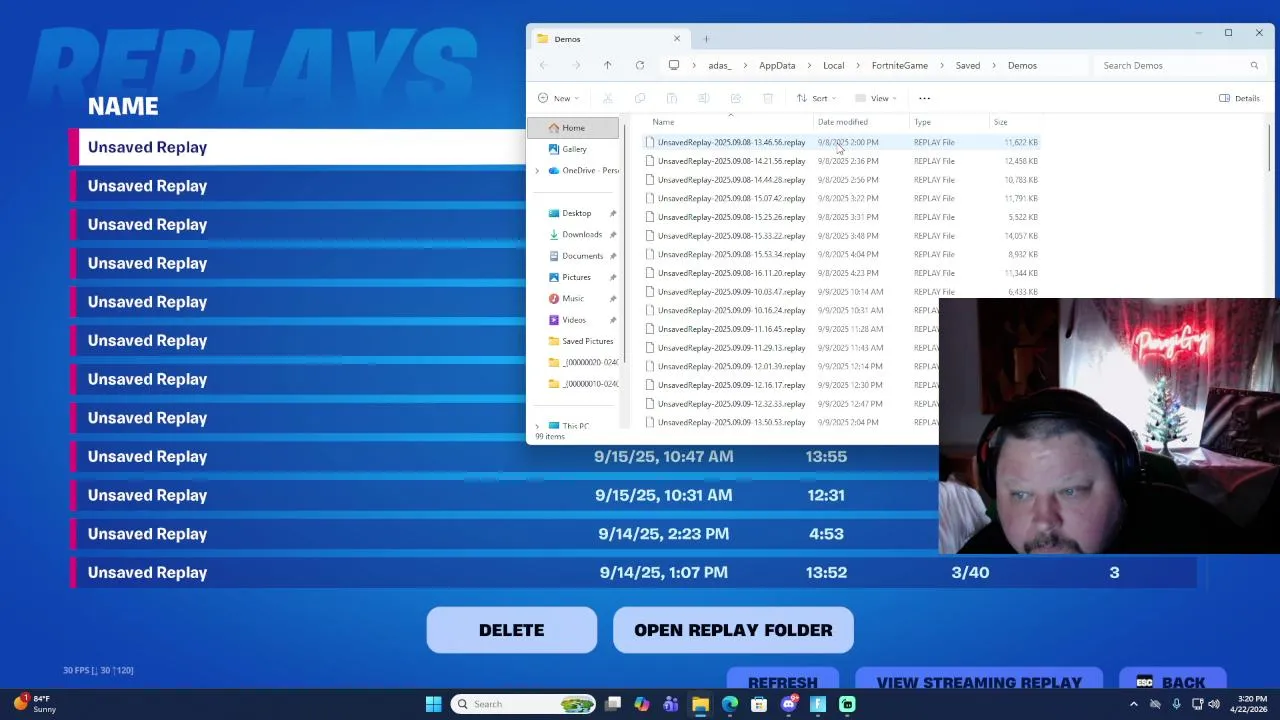Click VIEW STREAMING REPLAY button
Screen dimensions: 1280x720
click(x=979, y=680)
